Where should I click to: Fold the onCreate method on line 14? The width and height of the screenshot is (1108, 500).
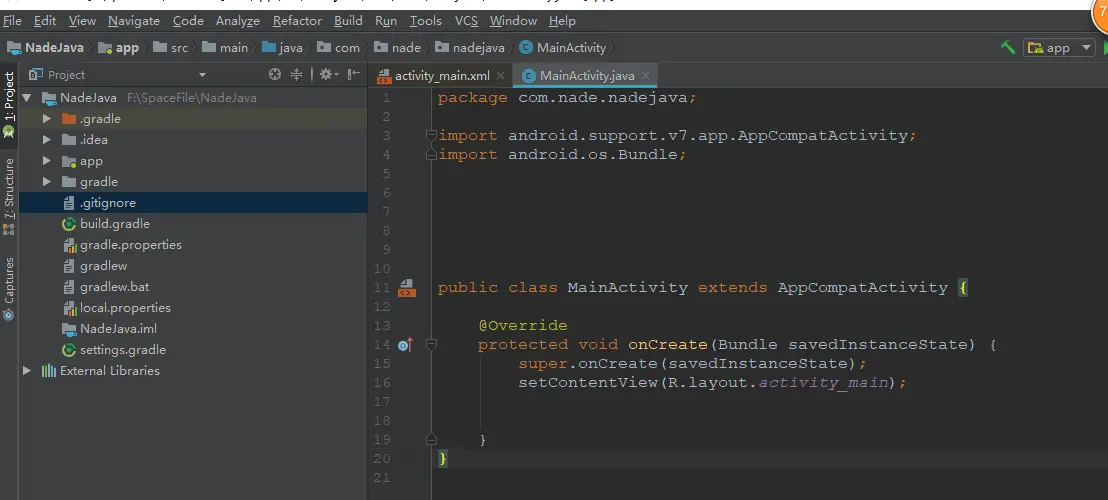click(431, 345)
